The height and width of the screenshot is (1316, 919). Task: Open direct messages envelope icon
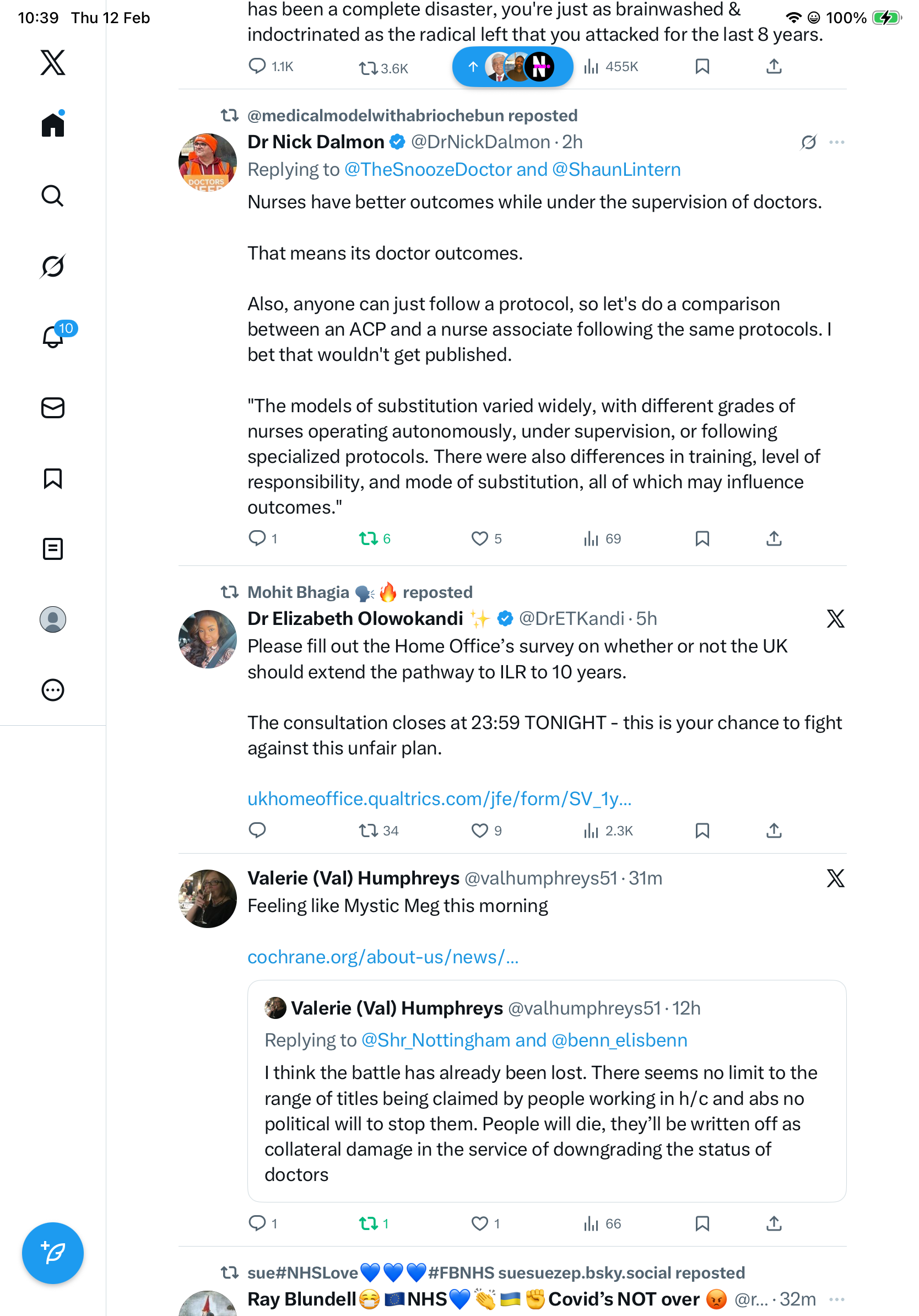point(53,408)
